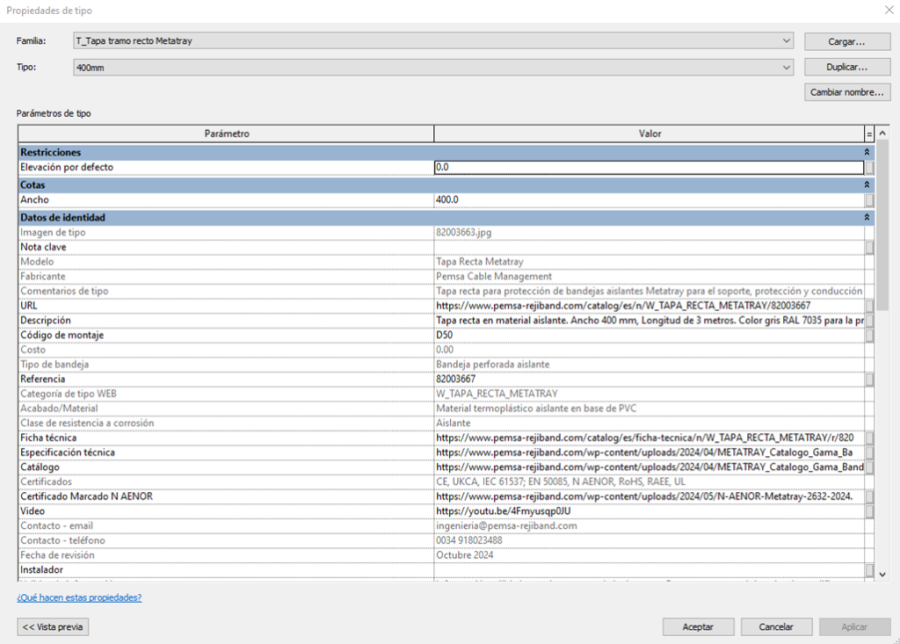Close the Propiedades de tipo dialog
900x644 pixels.
click(885, 10)
